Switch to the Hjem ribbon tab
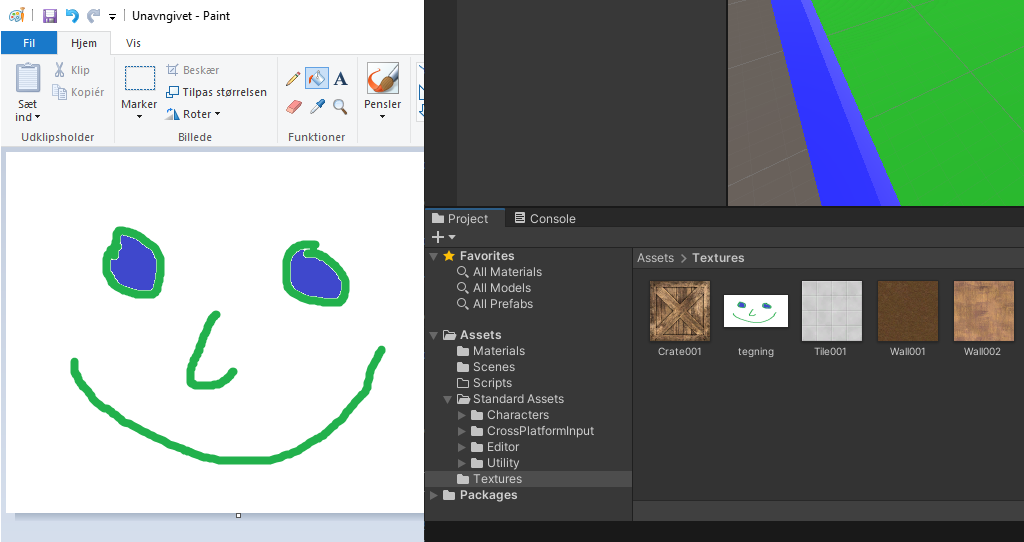Viewport: 1024px width, 542px height. point(84,43)
